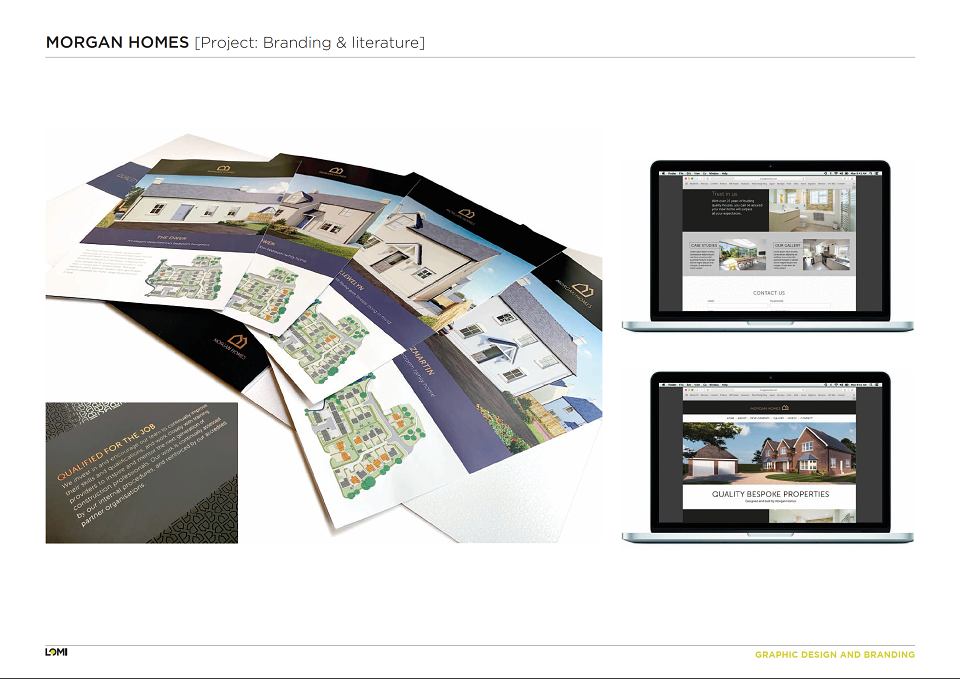The width and height of the screenshot is (960, 679).
Task: Click the Morgan Homes logo in the lower laptop's website header
Action: point(770,408)
